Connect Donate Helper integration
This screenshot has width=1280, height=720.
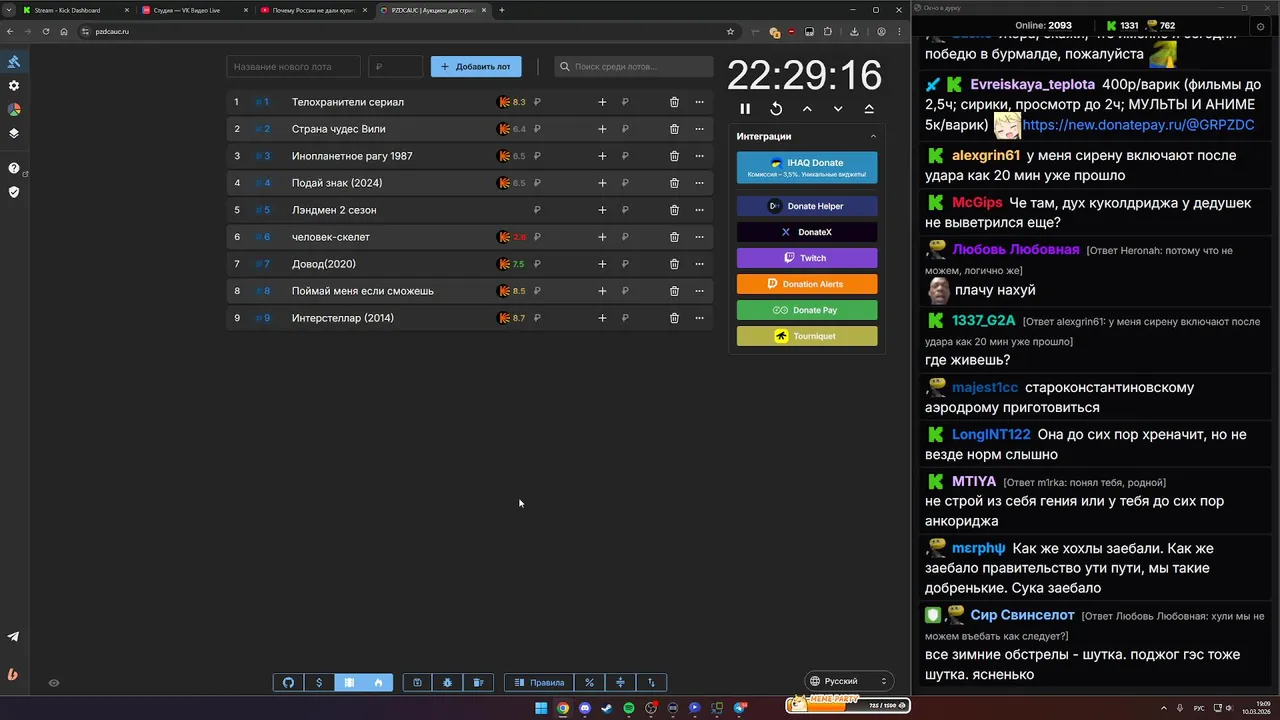pos(807,206)
